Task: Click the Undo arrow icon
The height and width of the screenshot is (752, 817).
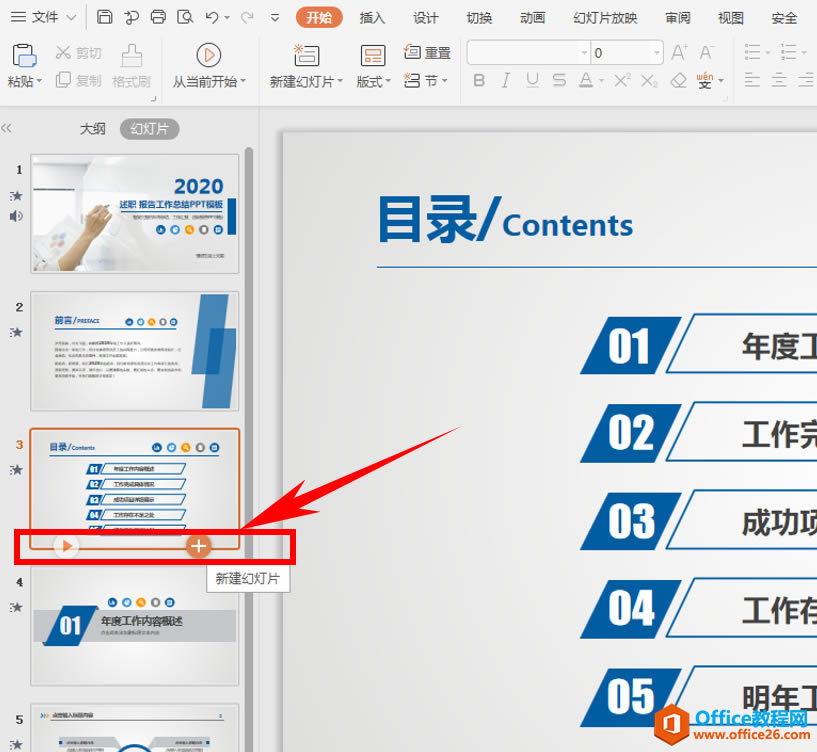Action: coord(212,17)
